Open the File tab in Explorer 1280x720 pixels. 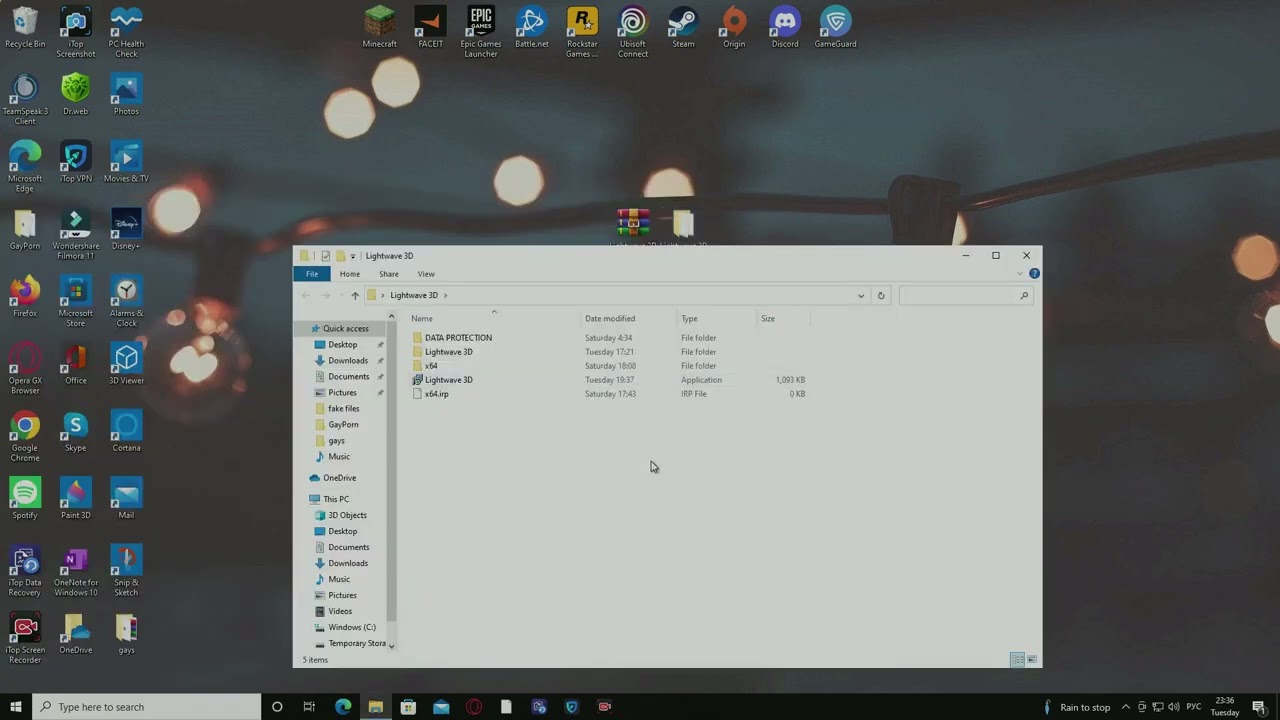click(312, 274)
